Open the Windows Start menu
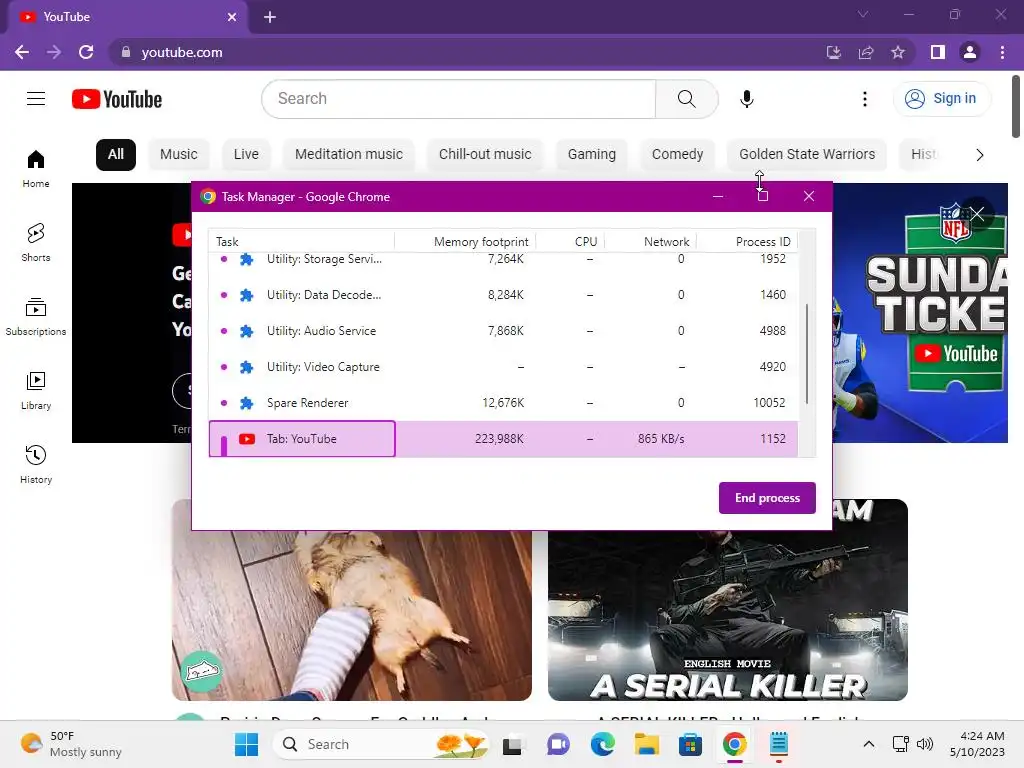Viewport: 1024px width, 768px height. point(246,744)
